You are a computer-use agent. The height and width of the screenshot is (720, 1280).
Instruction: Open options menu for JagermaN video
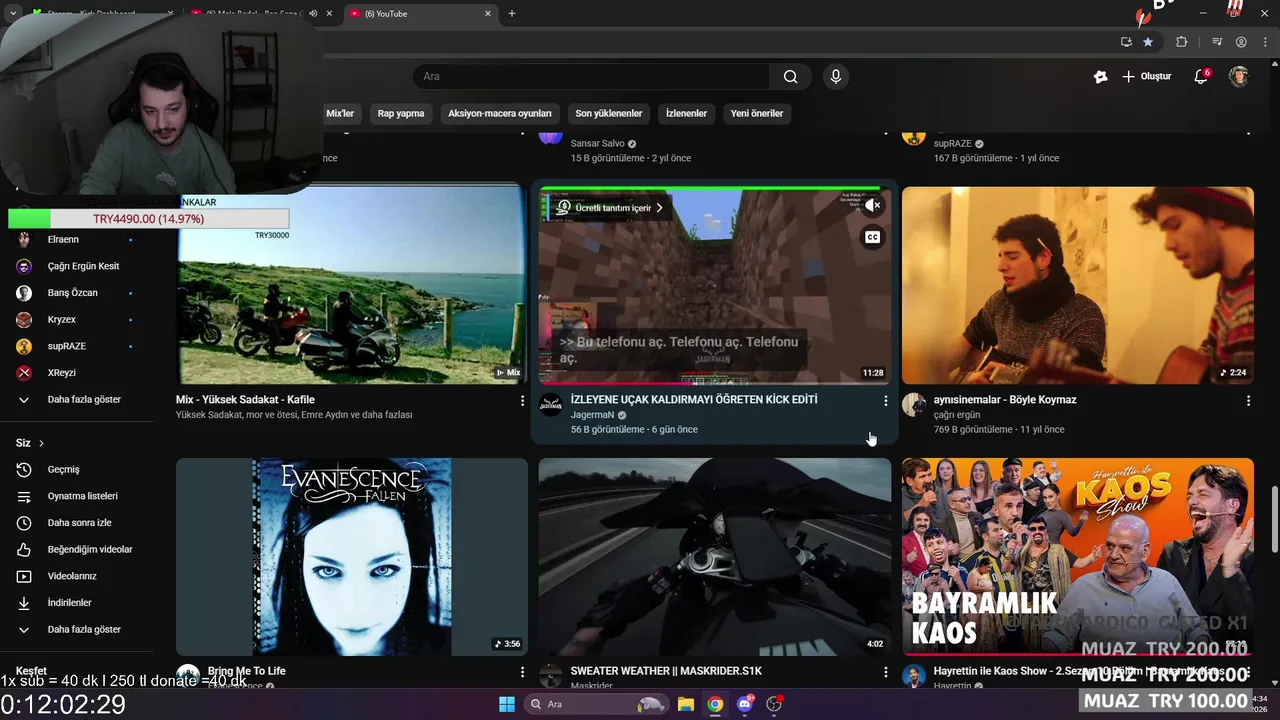coord(885,401)
